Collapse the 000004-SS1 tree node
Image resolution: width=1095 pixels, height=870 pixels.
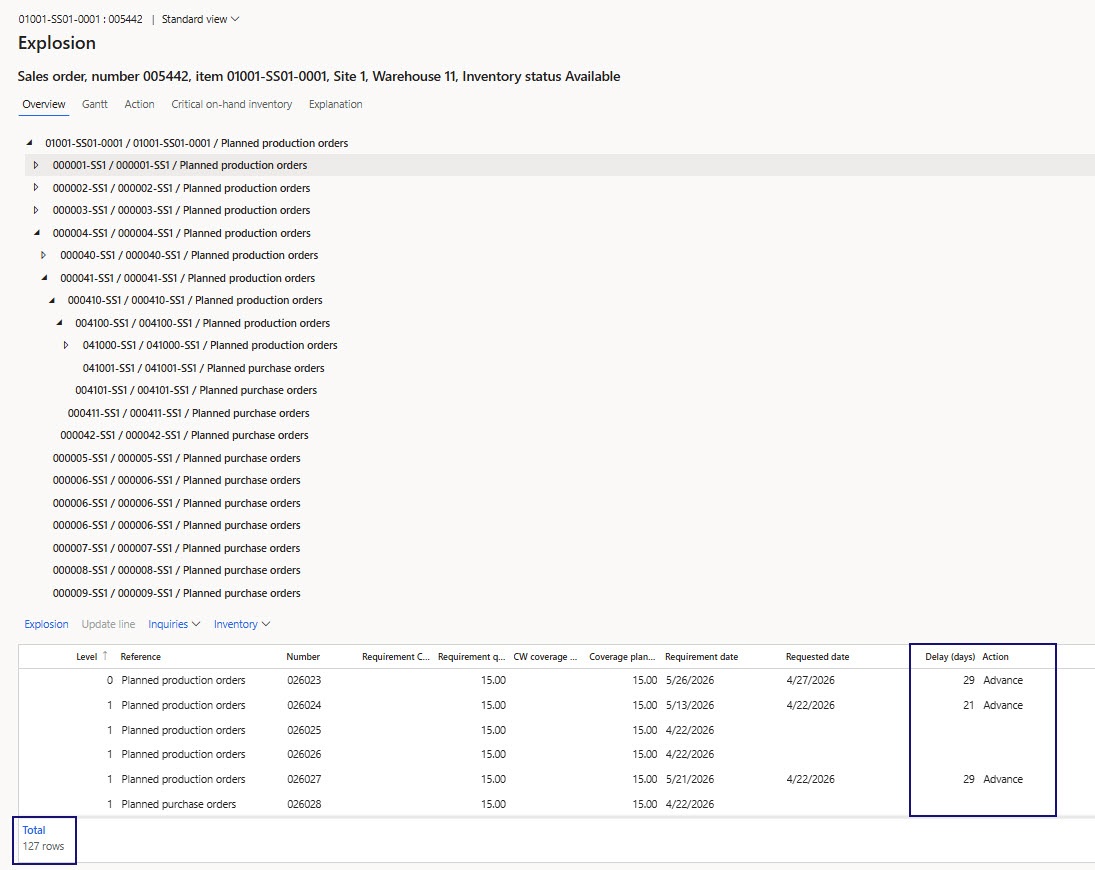[36, 233]
